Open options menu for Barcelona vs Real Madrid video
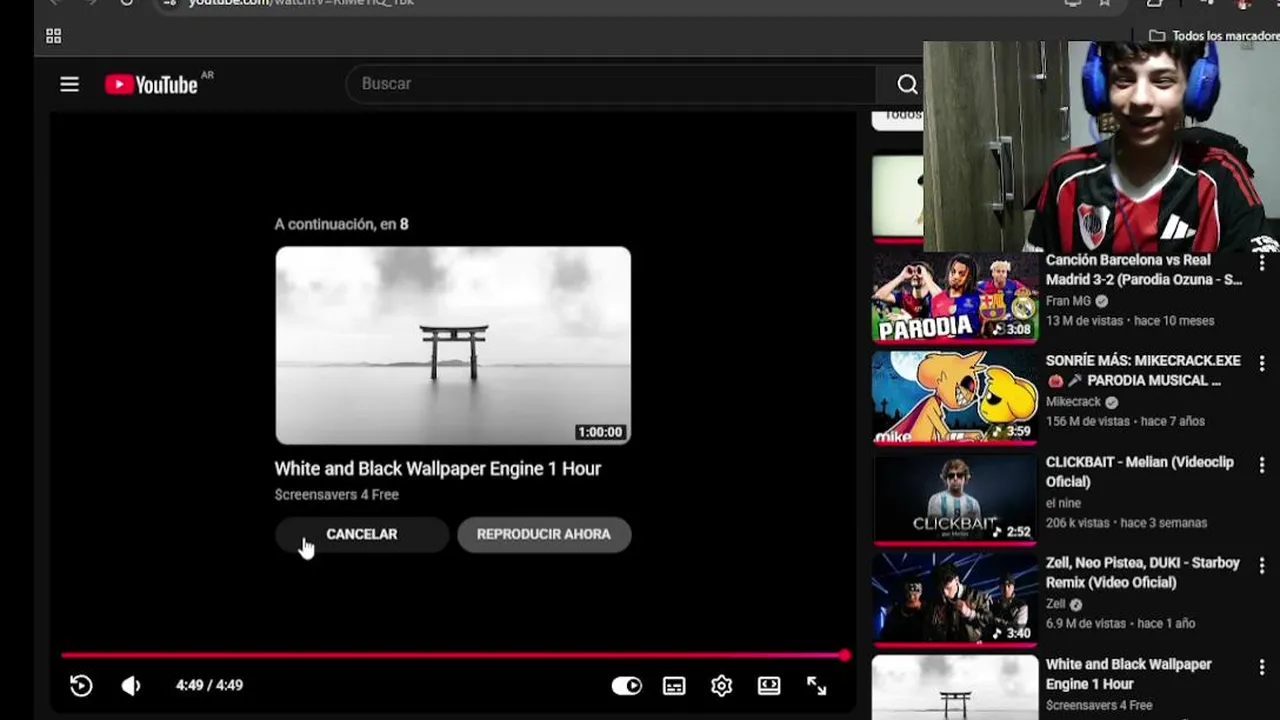Screen dimensions: 1280x720 (1262, 262)
